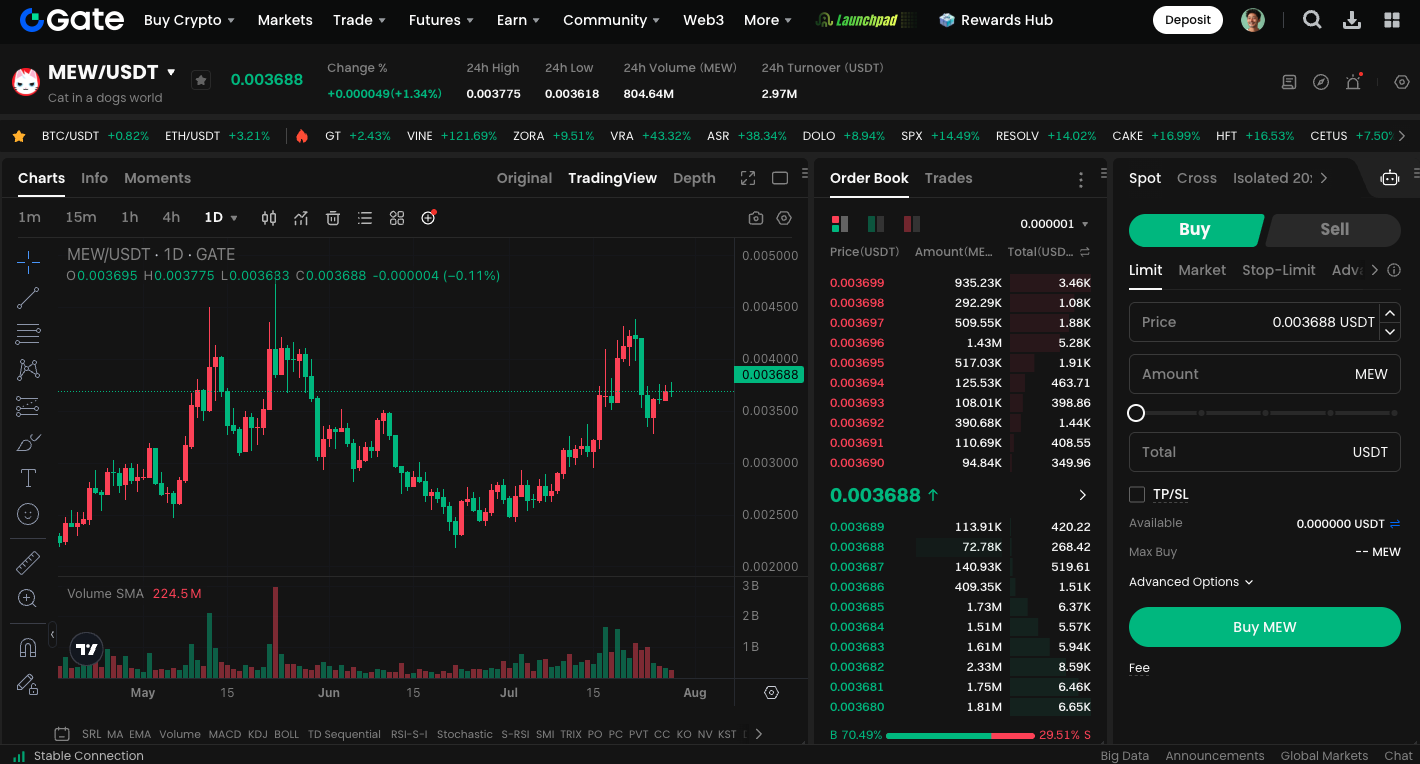
Task: Open the trading guide document icon
Action: 1289,82
